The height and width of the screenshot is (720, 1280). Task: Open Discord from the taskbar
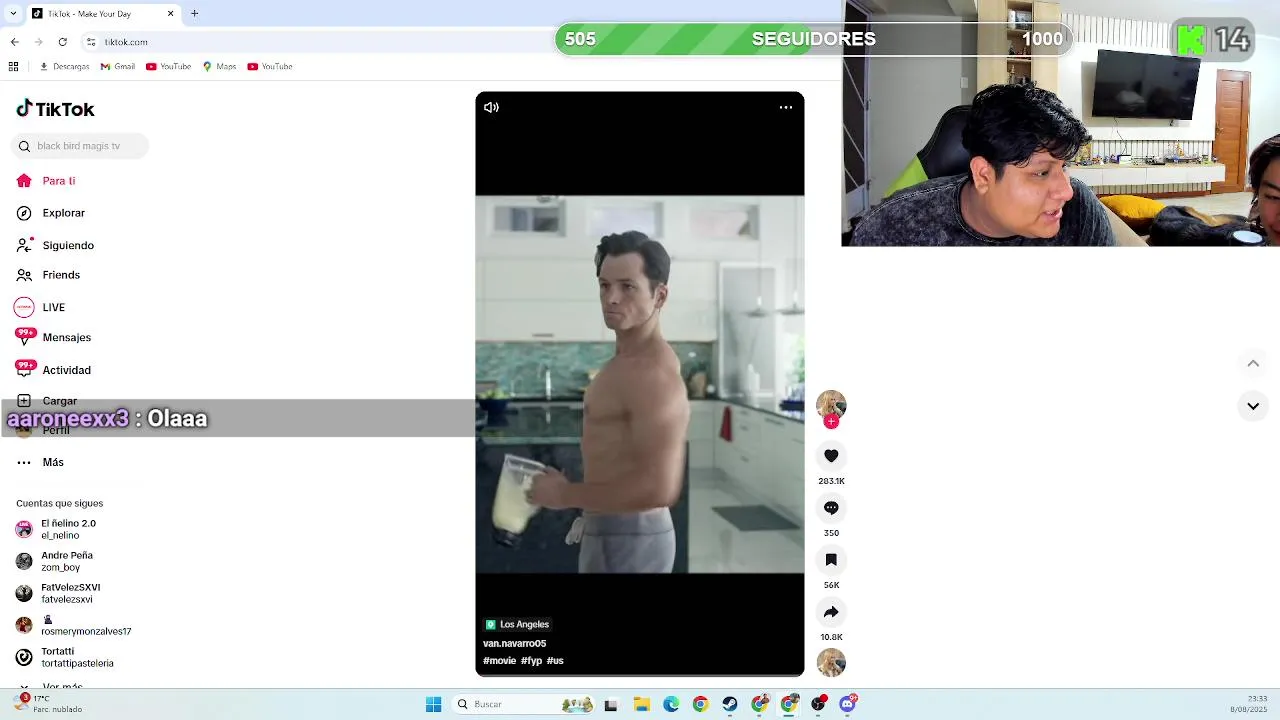tap(848, 704)
